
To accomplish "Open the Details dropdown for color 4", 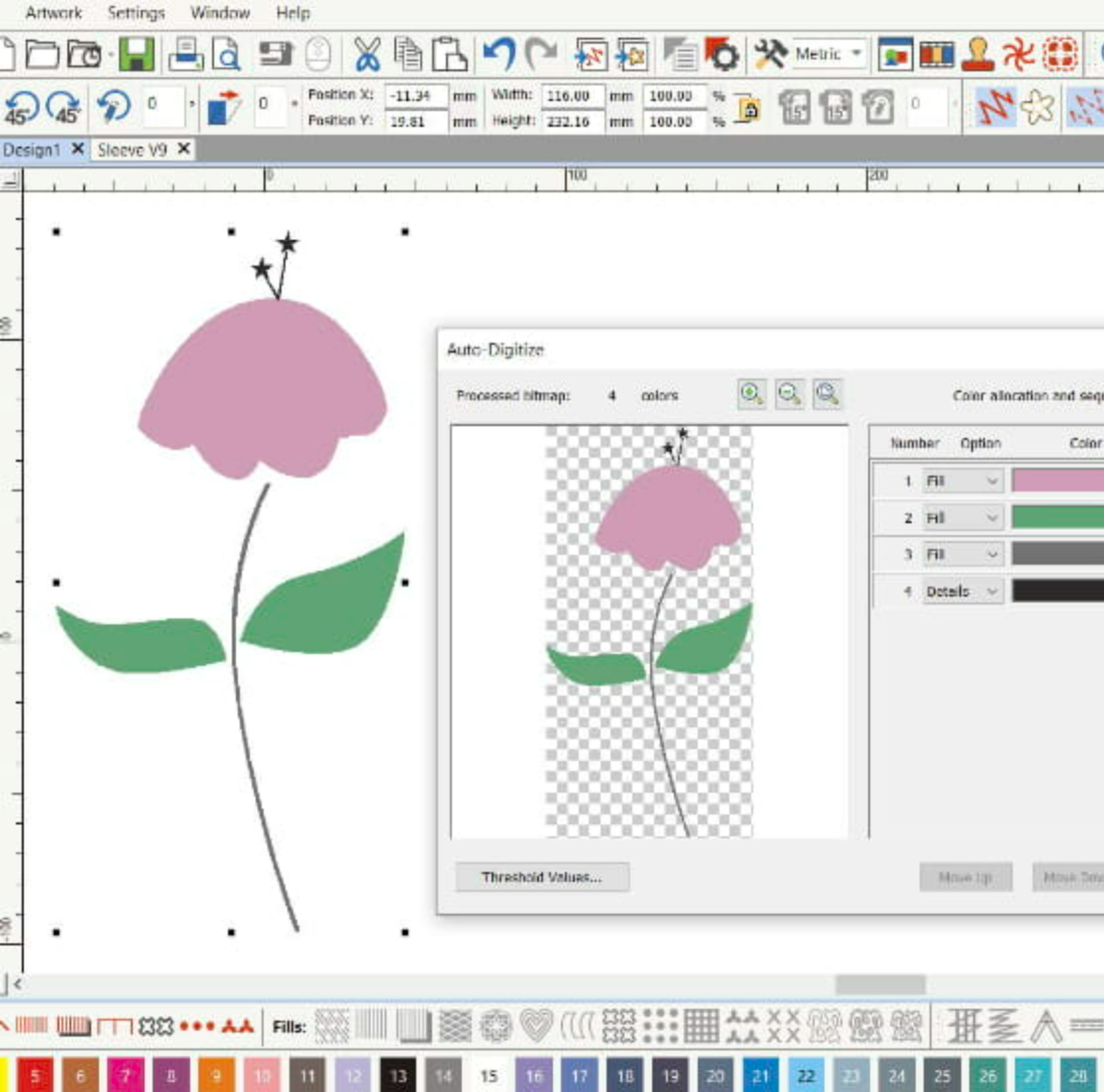I will [962, 591].
